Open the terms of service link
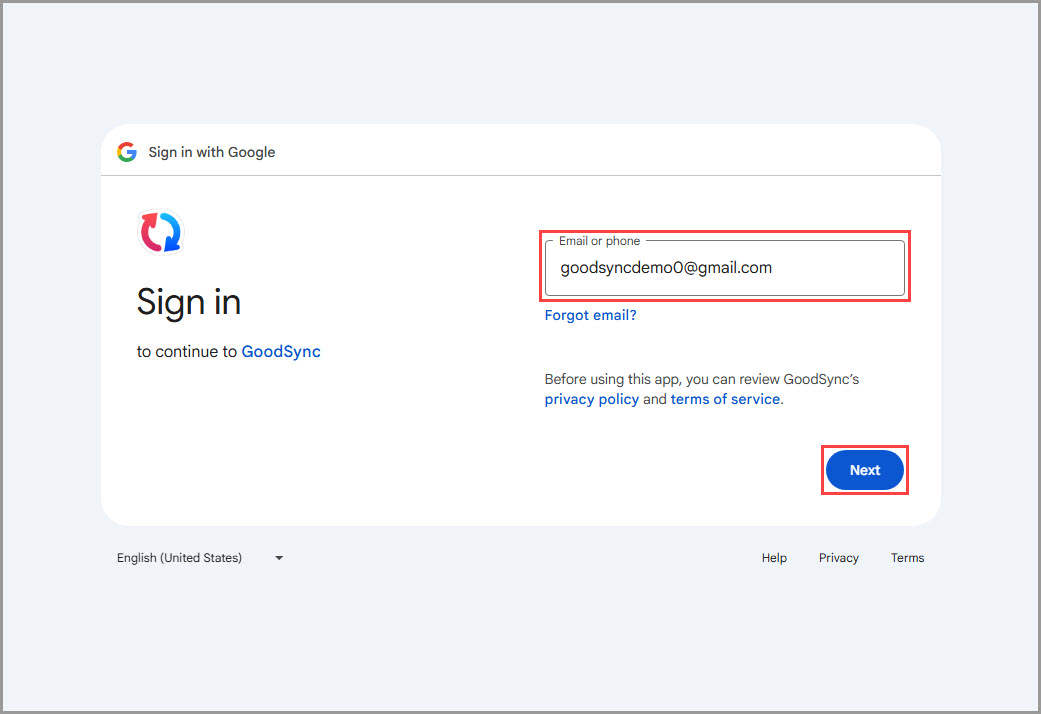 pyautogui.click(x=725, y=399)
